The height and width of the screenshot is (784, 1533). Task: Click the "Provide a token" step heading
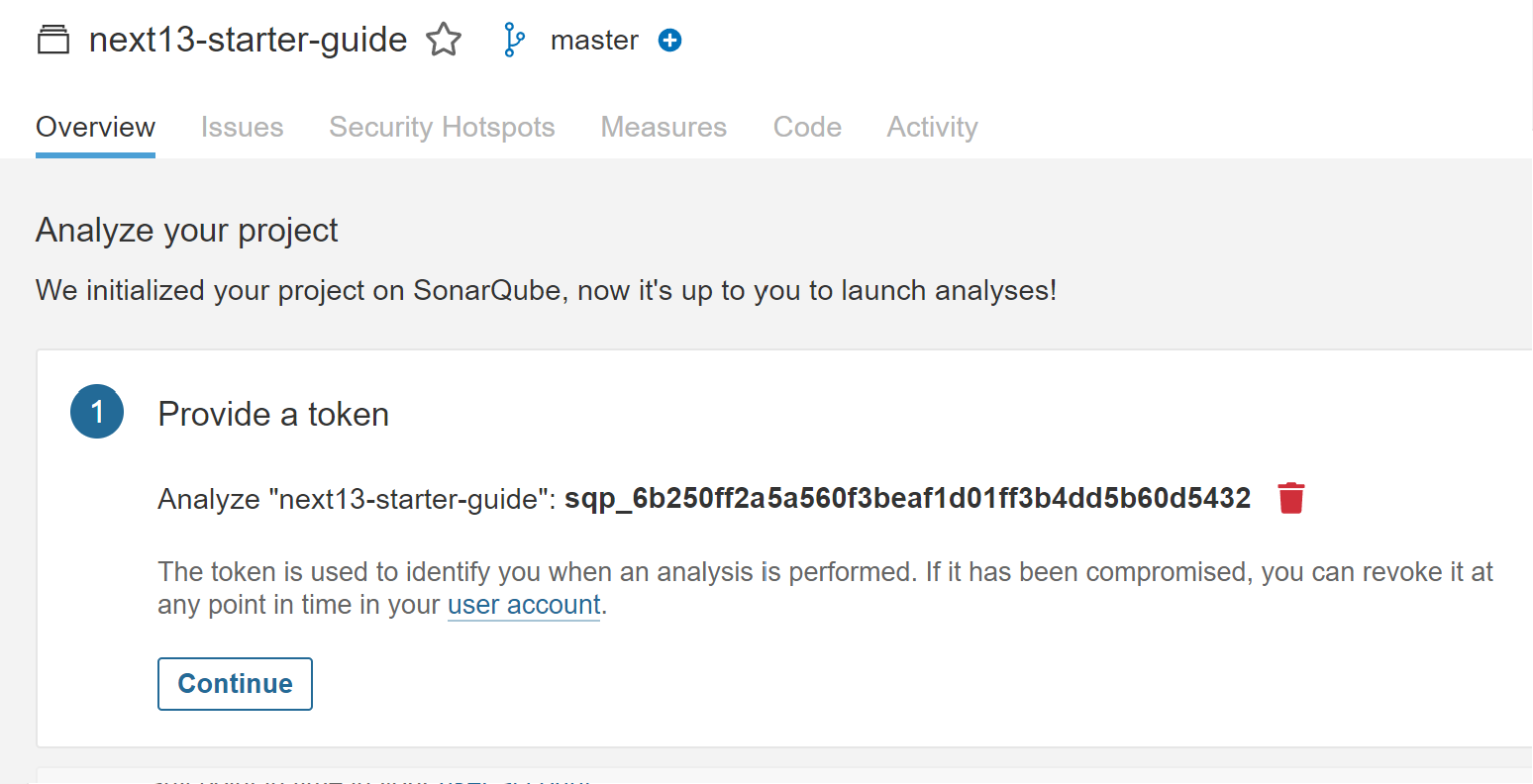[x=273, y=414]
